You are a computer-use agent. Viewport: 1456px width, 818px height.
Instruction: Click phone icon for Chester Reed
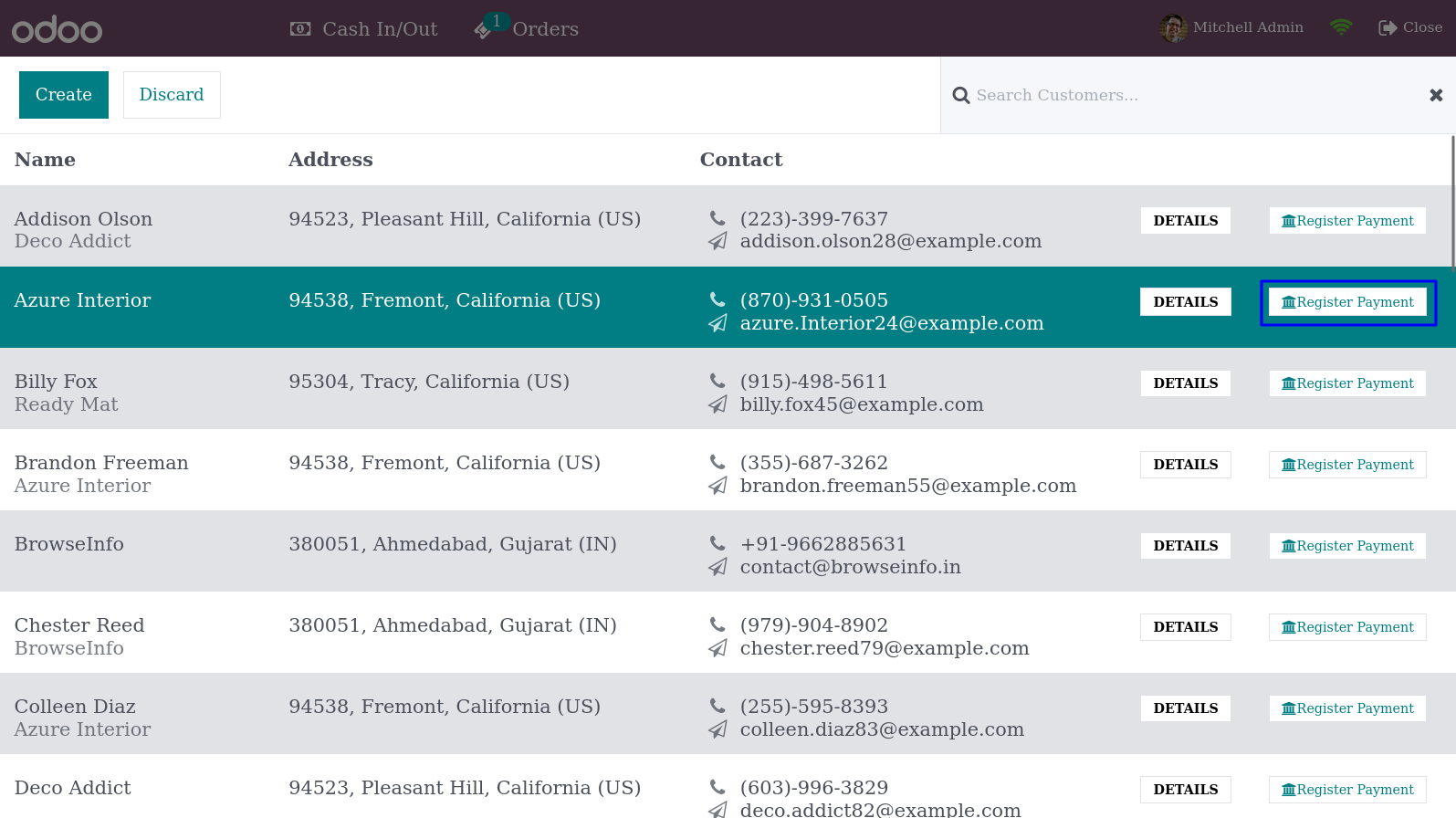click(718, 625)
